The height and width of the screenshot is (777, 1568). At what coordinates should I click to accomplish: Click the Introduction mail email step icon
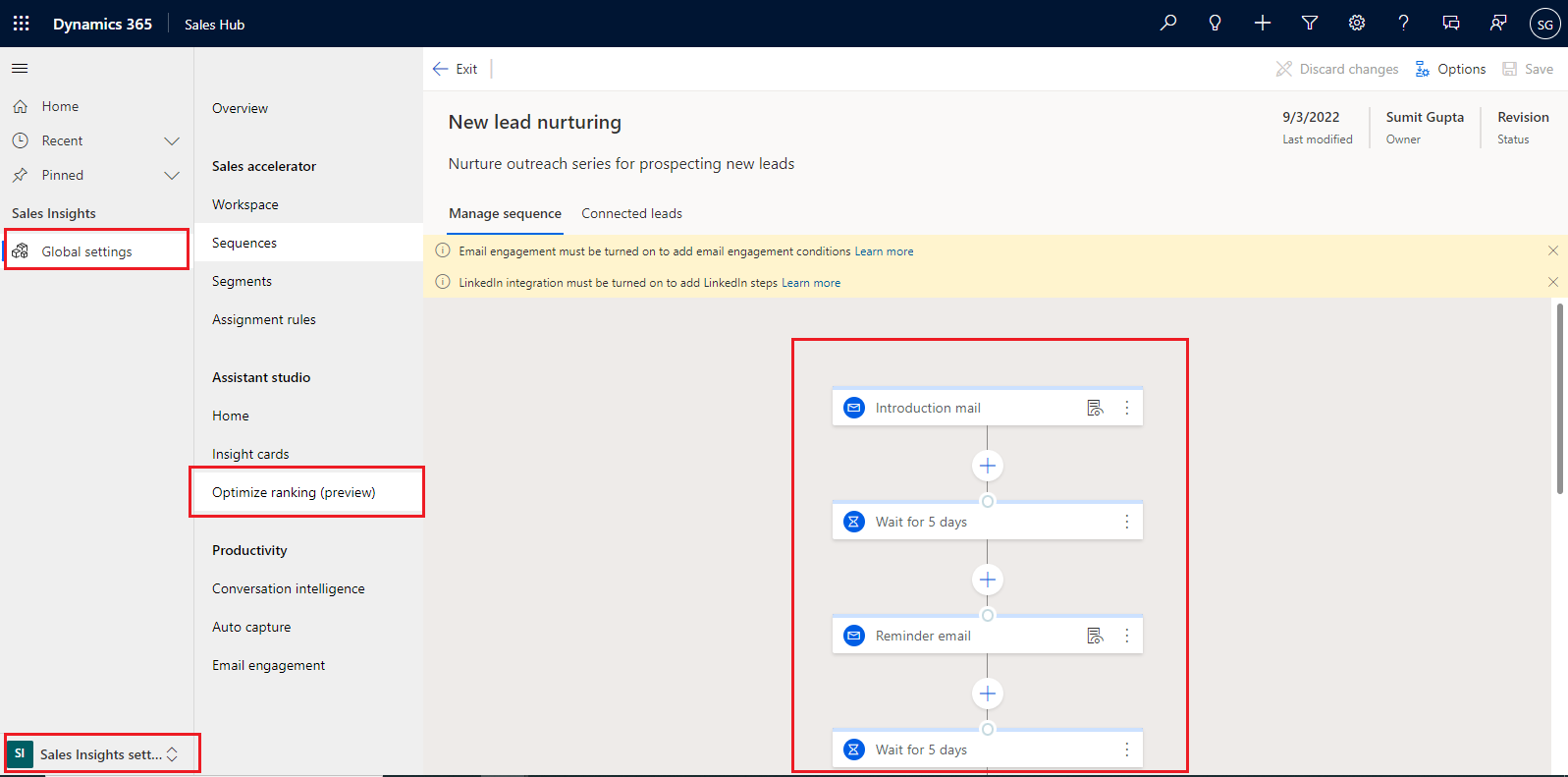[854, 408]
